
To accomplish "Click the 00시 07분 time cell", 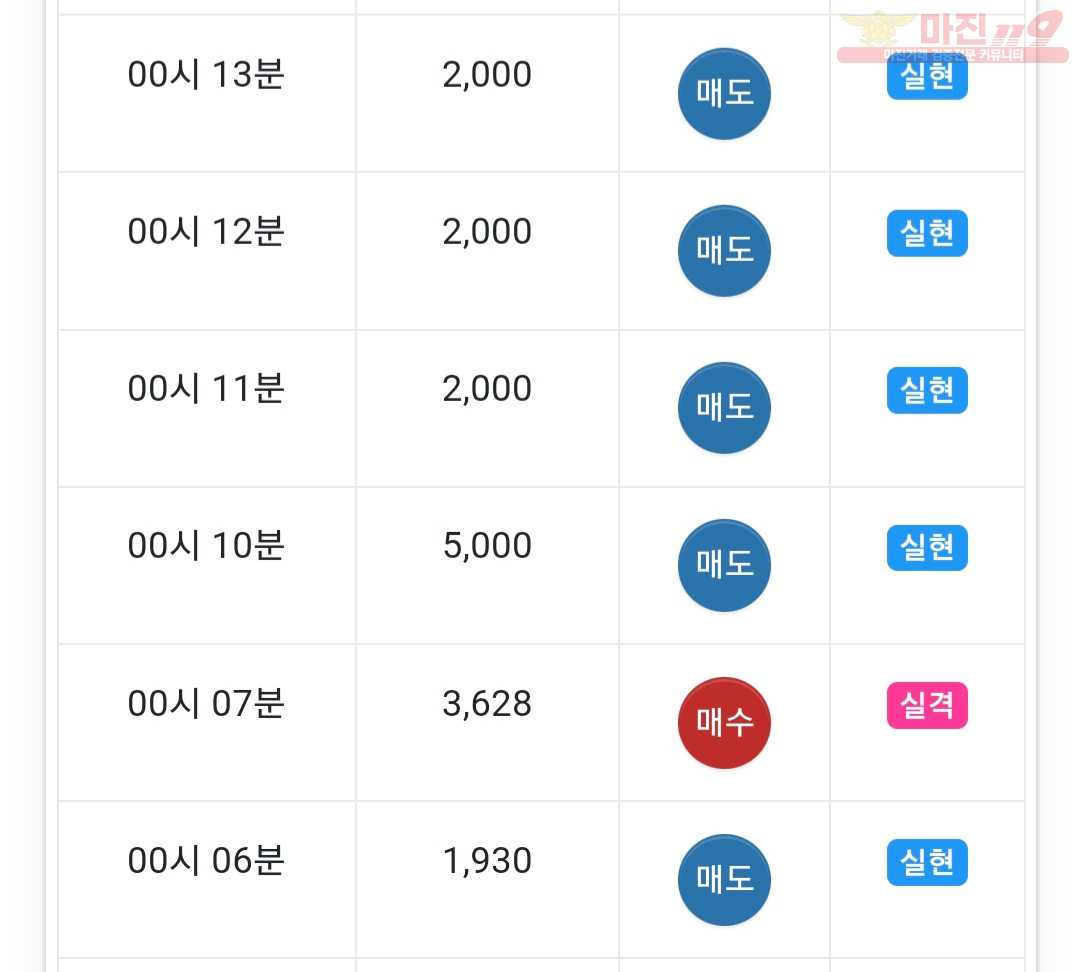I will 207,723.
